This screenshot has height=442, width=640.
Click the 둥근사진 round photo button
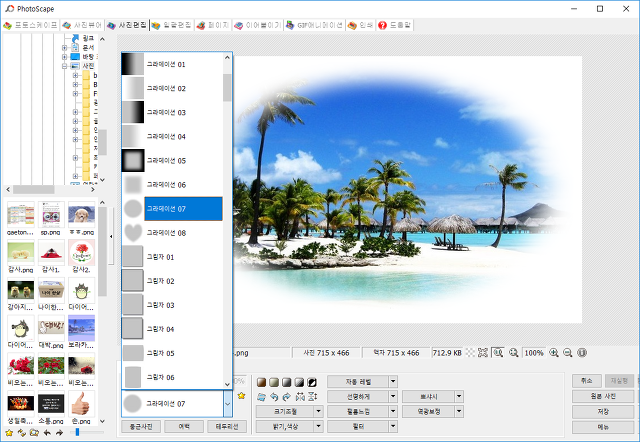141,426
